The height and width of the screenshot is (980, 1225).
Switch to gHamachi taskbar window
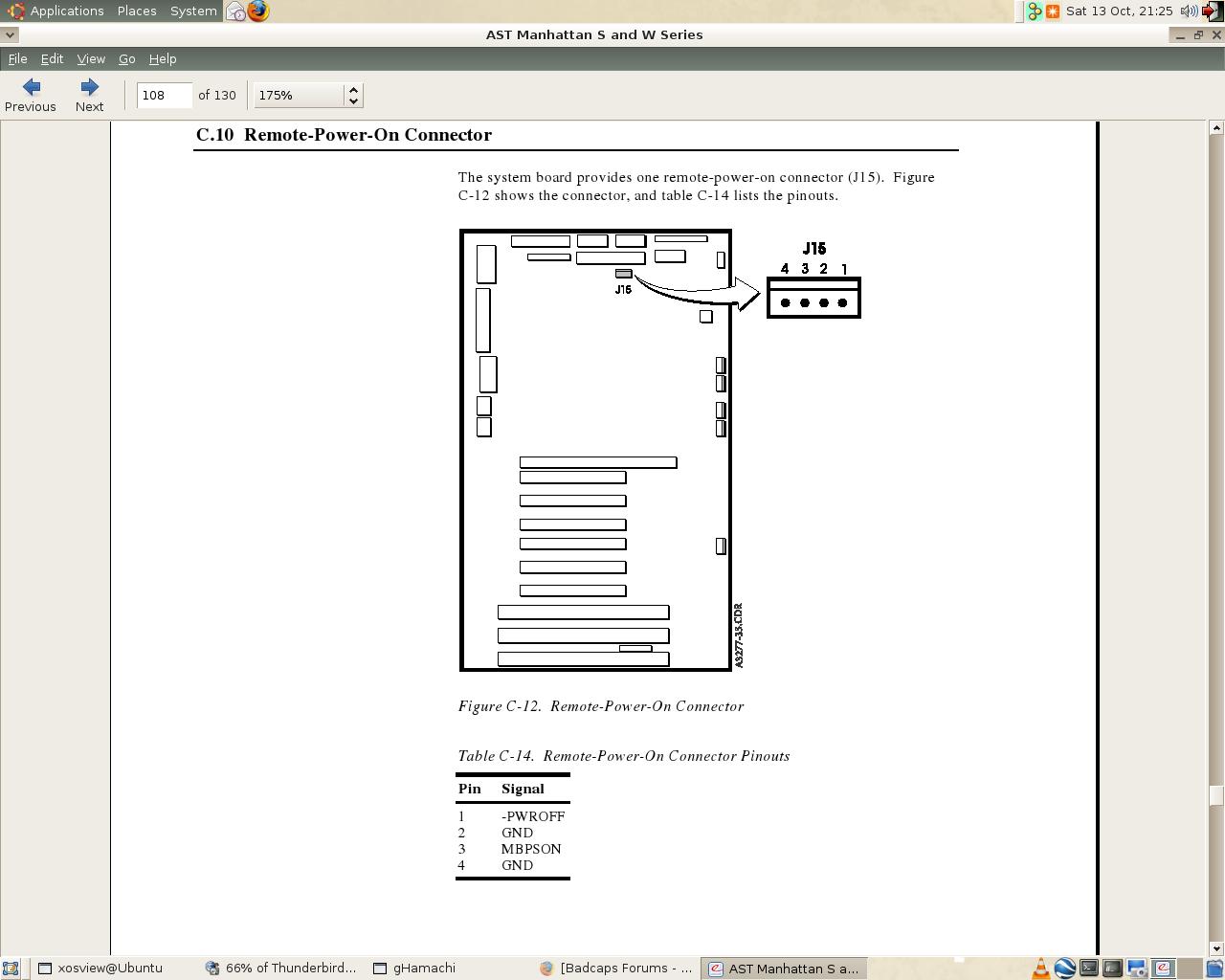click(x=413, y=969)
